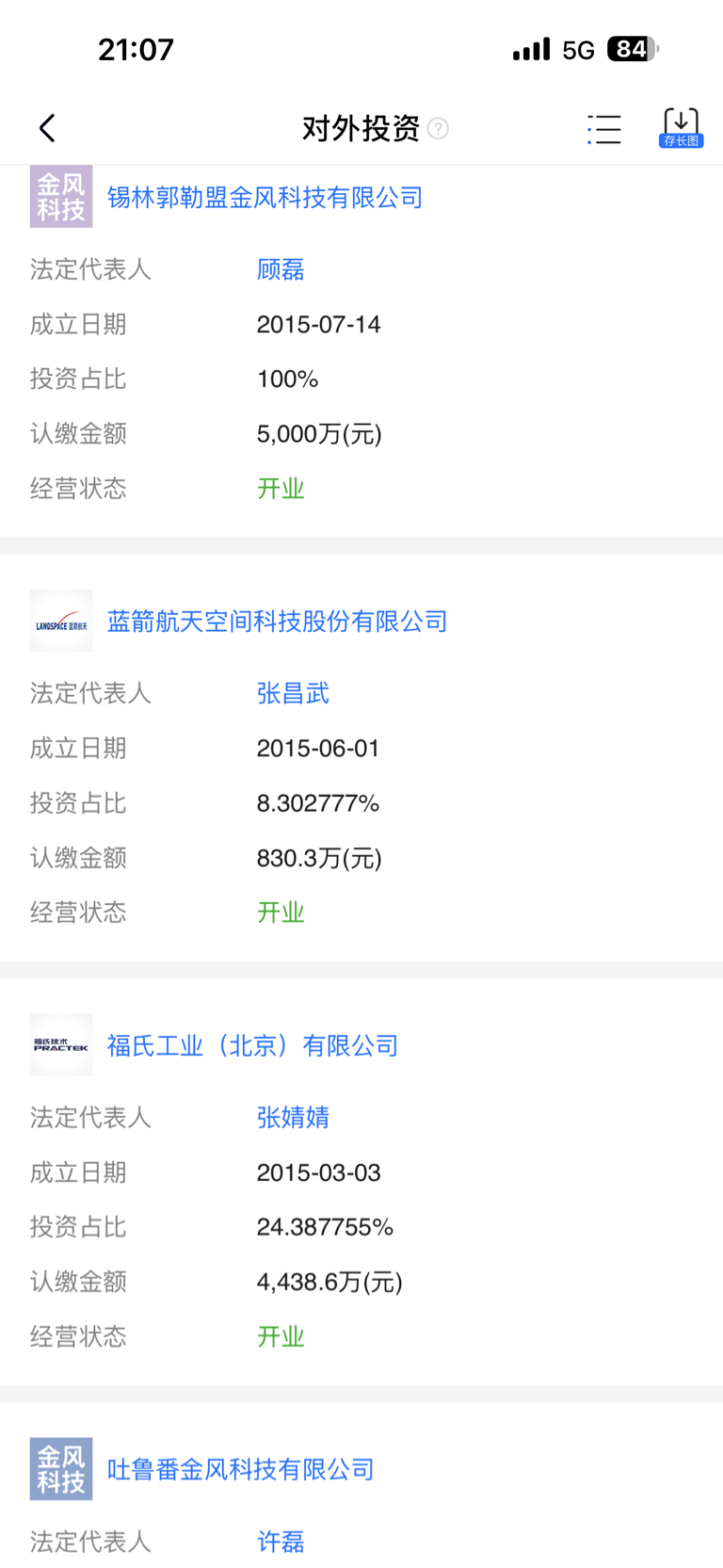Image resolution: width=723 pixels, height=1568 pixels.
Task: Tap the Practek 福氏技术 logo
Action: 61,1045
